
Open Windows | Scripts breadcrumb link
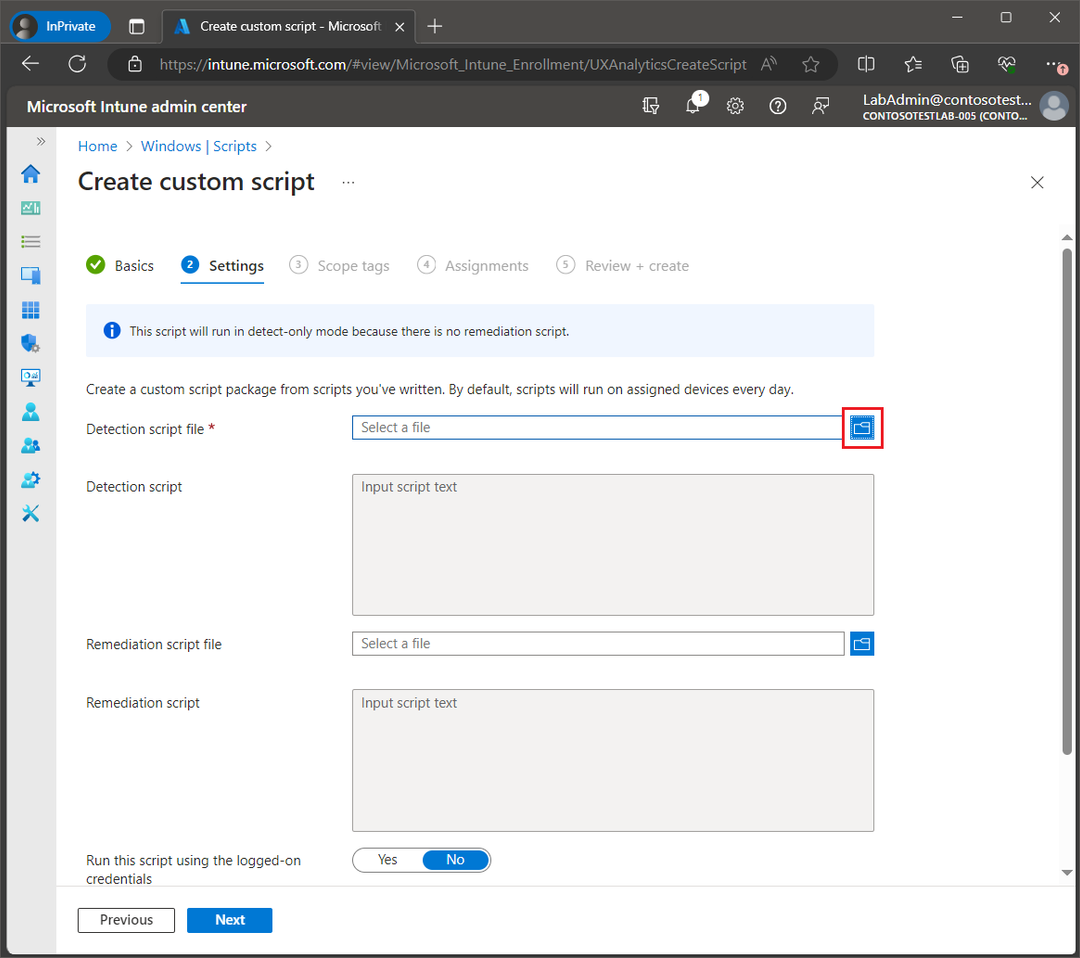coord(198,146)
